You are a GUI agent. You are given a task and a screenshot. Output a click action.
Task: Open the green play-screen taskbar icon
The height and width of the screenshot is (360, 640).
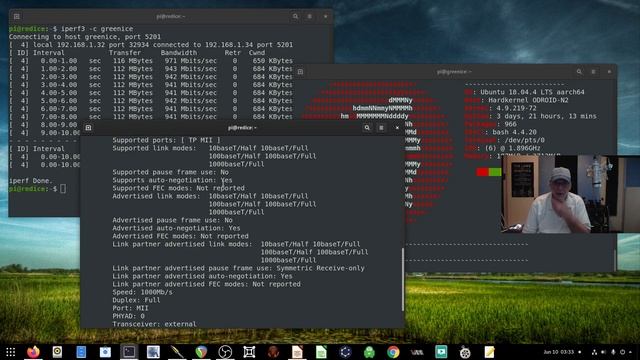pos(441,352)
